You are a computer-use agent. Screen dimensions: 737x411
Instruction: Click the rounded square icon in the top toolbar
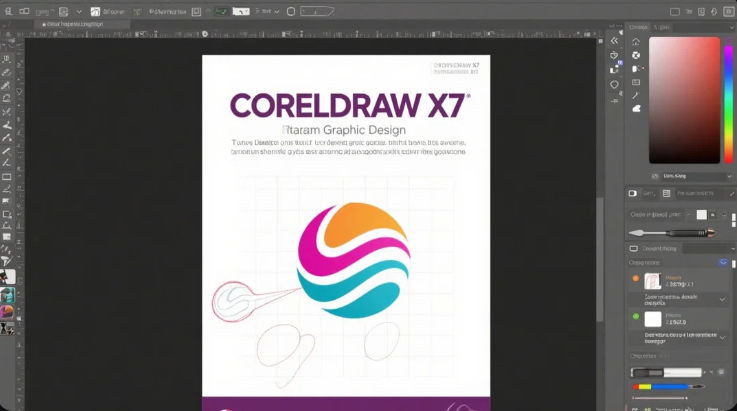click(291, 11)
